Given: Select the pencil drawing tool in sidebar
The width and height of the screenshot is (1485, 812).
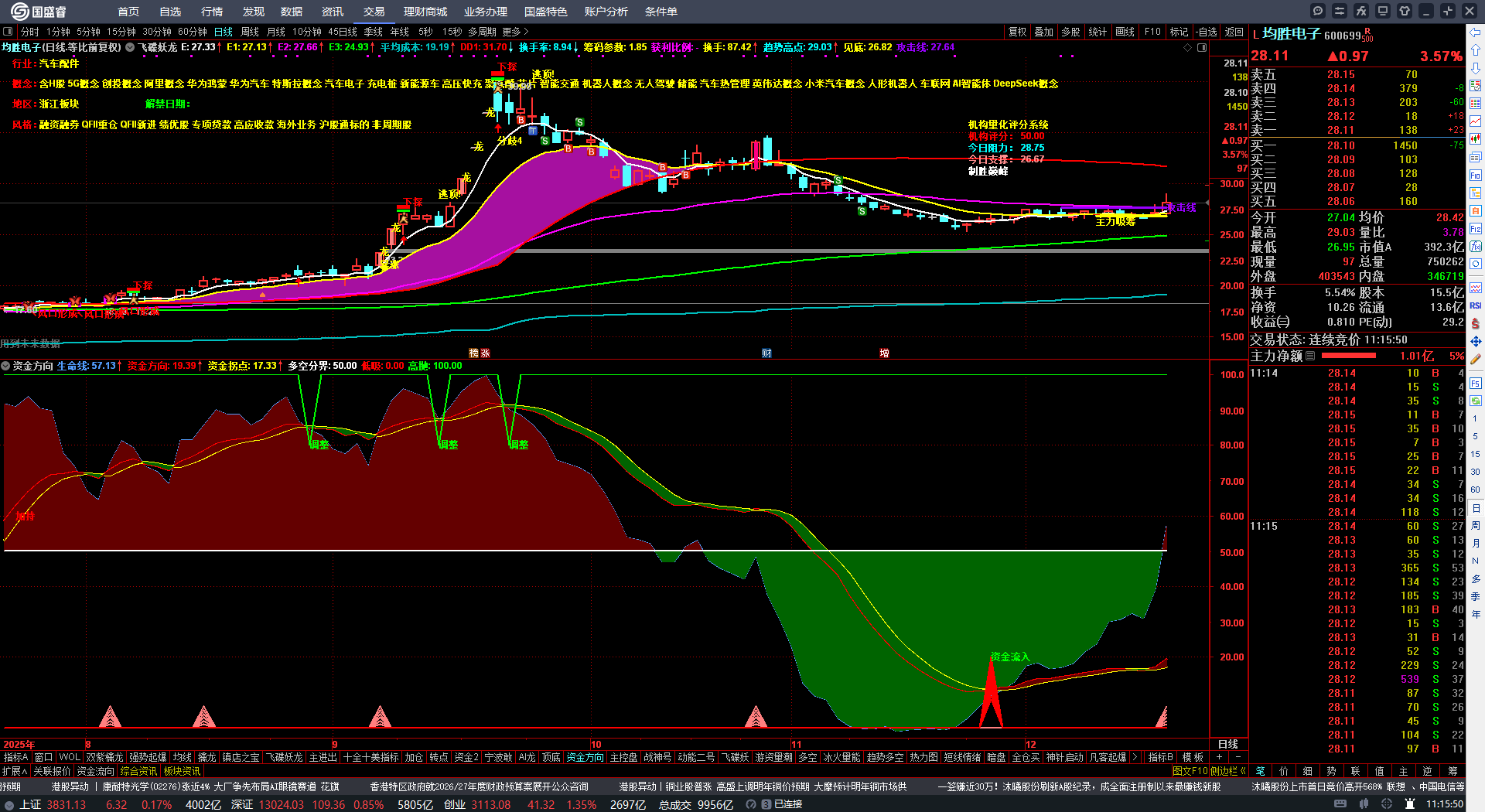Looking at the screenshot, I should coord(1476,359).
